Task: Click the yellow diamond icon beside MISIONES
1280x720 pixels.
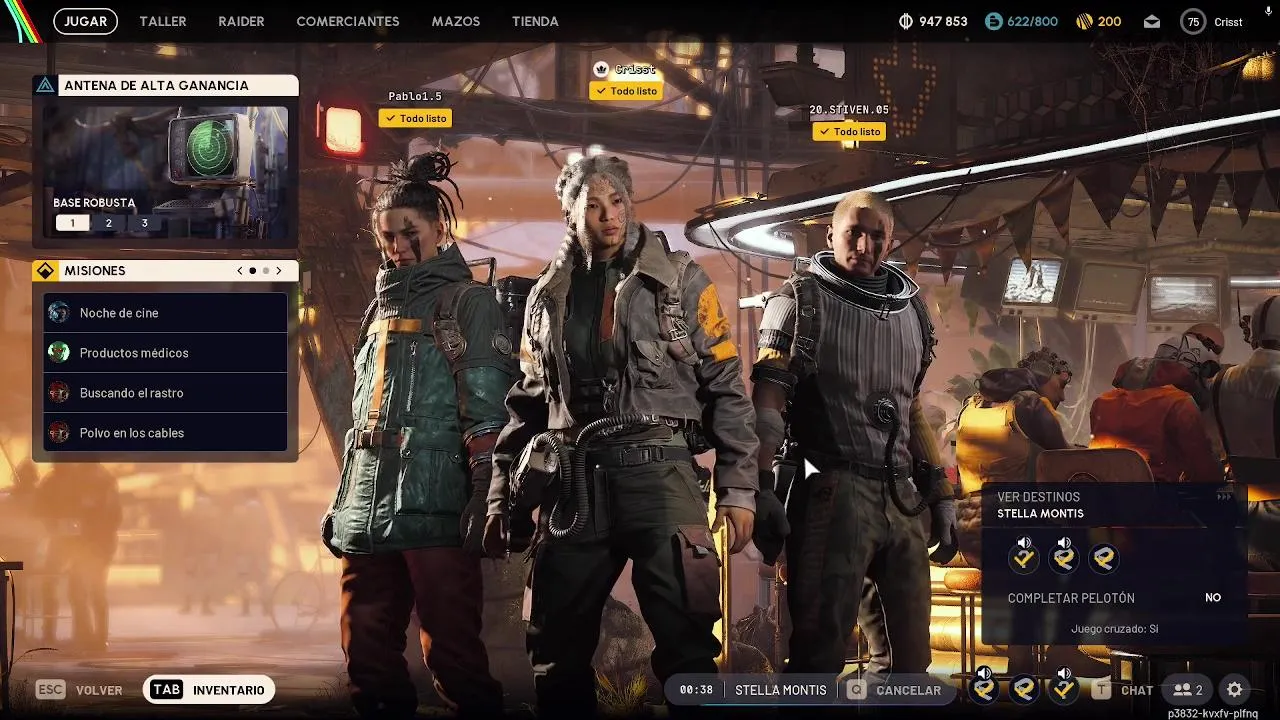Action: point(45,271)
